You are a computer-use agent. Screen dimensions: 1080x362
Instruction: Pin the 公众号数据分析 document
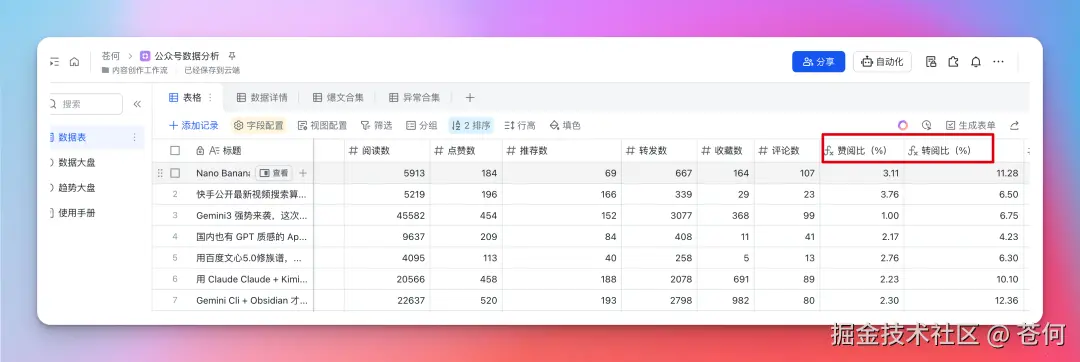[232, 56]
